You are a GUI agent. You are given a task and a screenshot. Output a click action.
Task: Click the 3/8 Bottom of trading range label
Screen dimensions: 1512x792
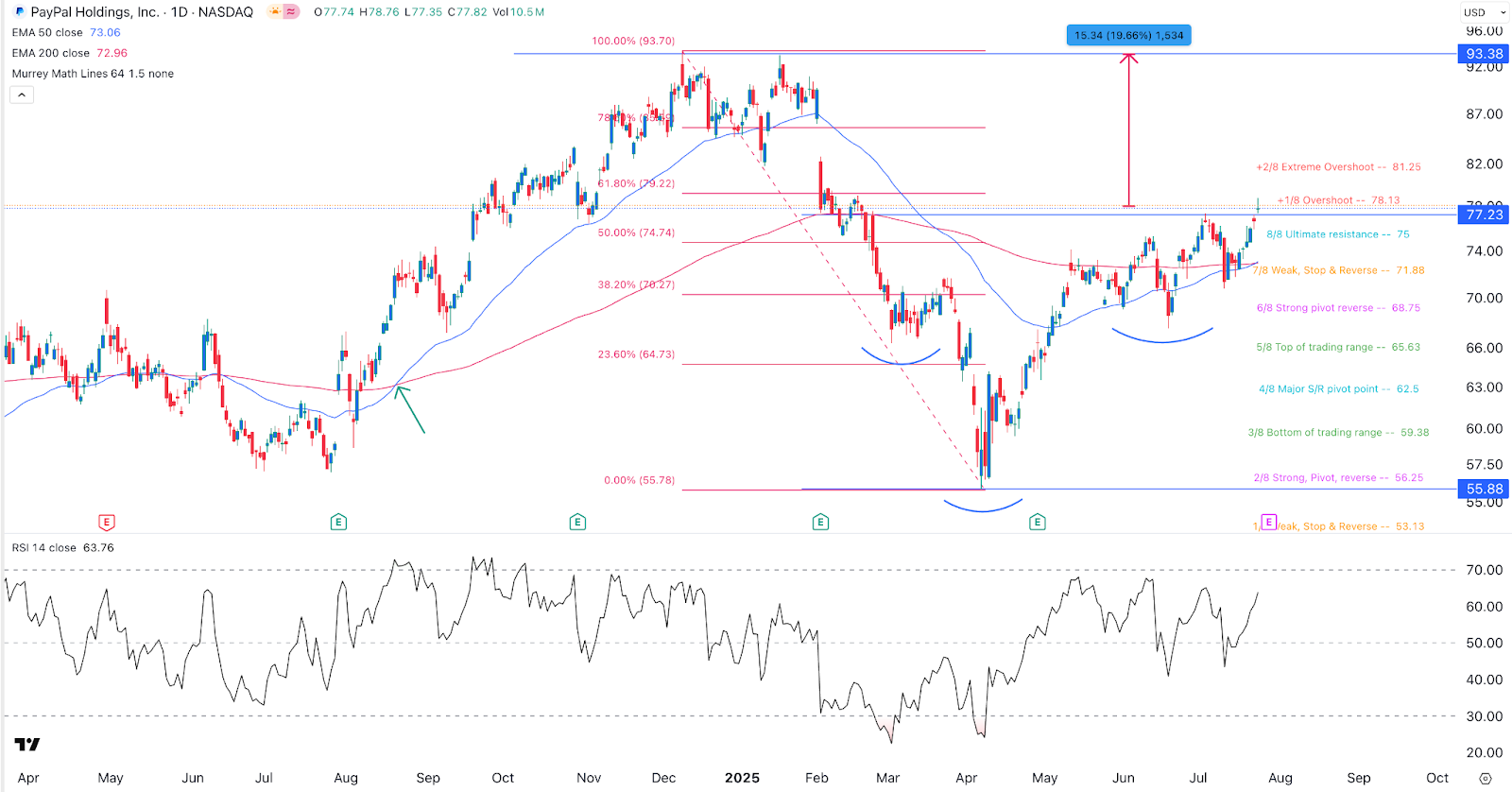(1338, 433)
